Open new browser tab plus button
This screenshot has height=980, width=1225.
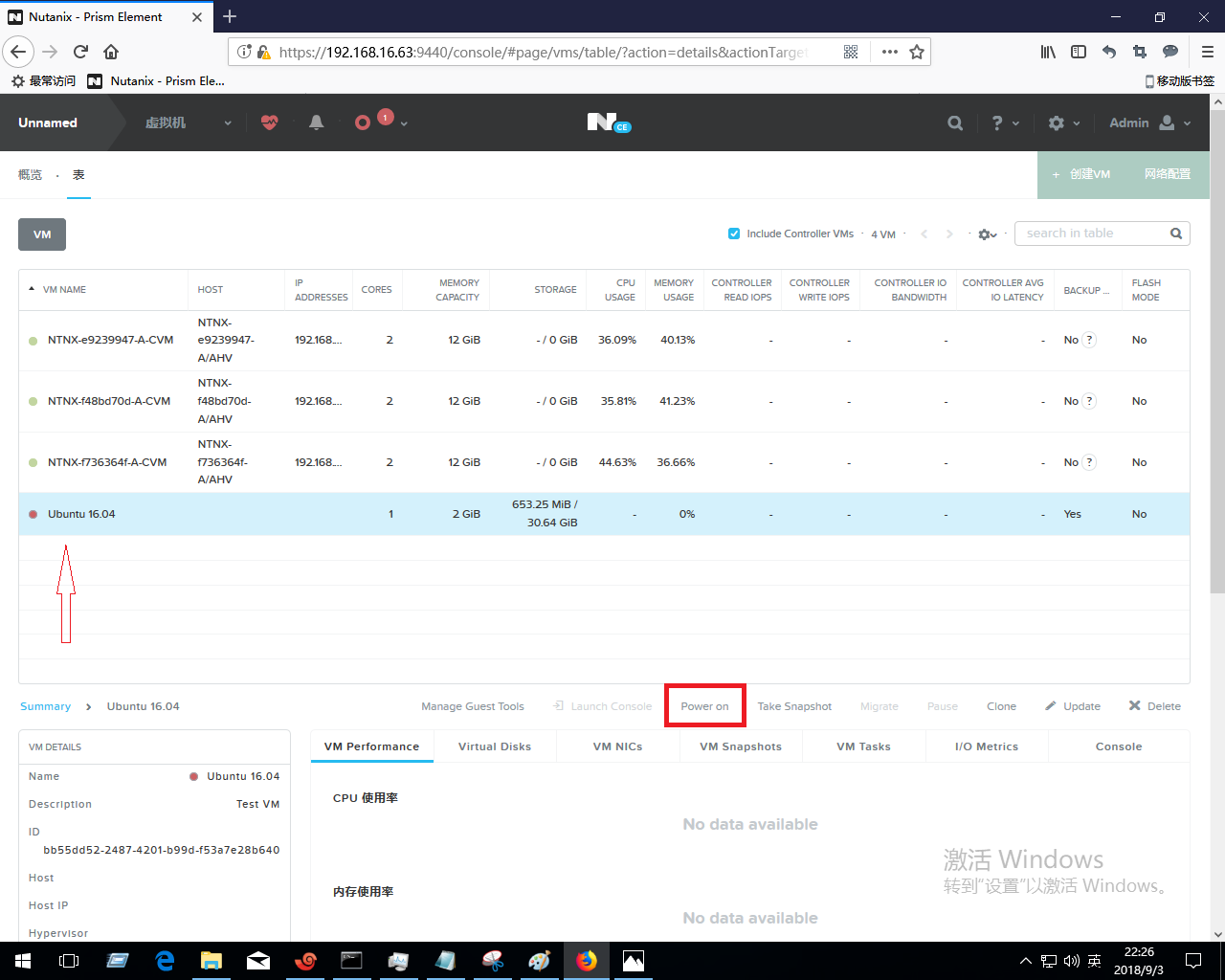point(230,16)
